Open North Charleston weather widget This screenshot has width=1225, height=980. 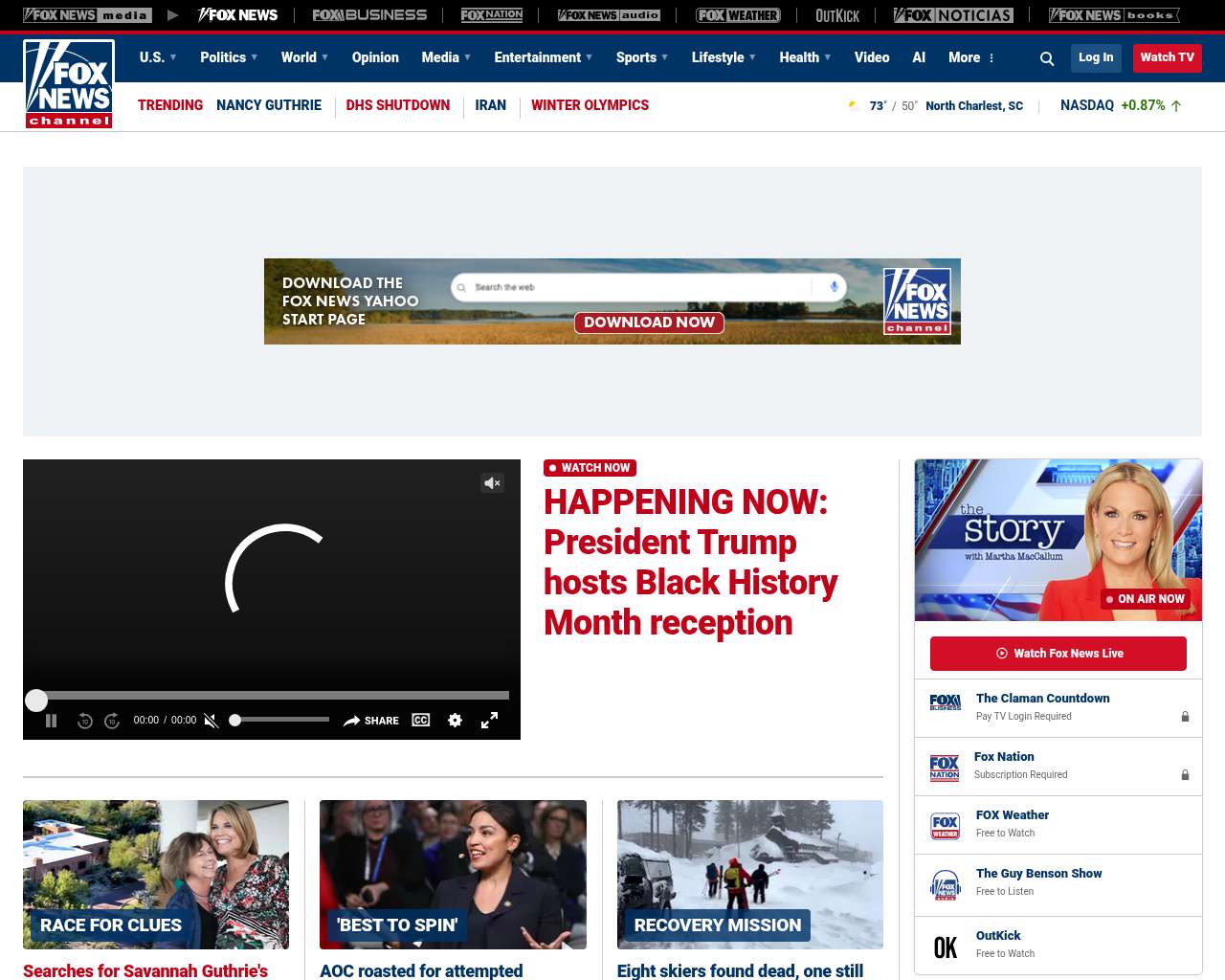point(935,106)
